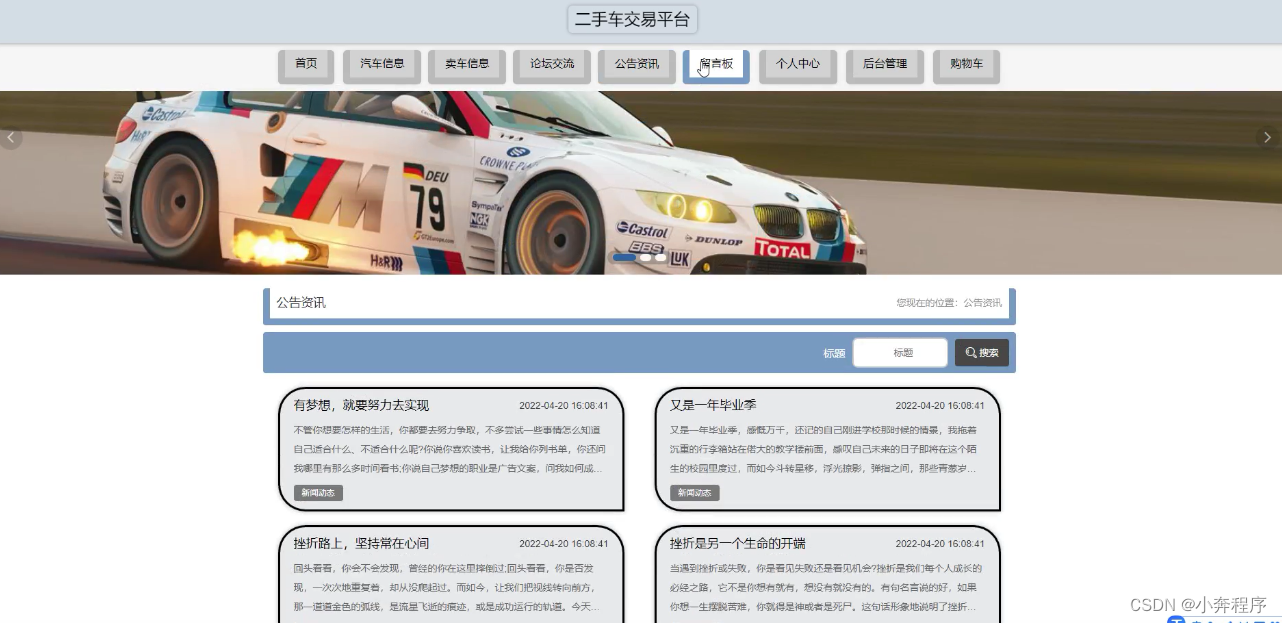Click 新闻动态 tag under 又是一年毕业季
The width and height of the screenshot is (1282, 623).
[695, 493]
